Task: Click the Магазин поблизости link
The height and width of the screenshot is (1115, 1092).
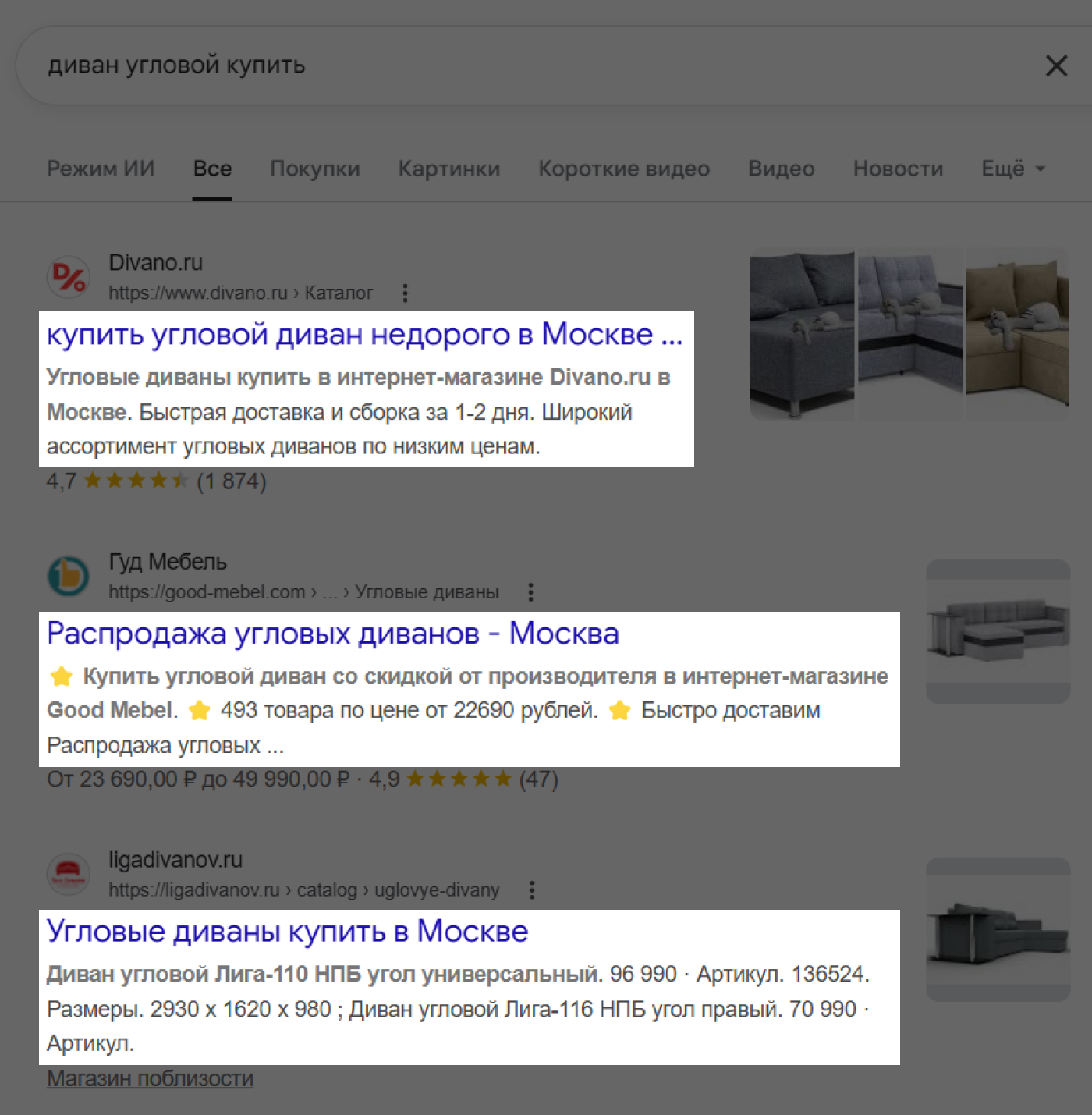Action: pyautogui.click(x=150, y=1078)
